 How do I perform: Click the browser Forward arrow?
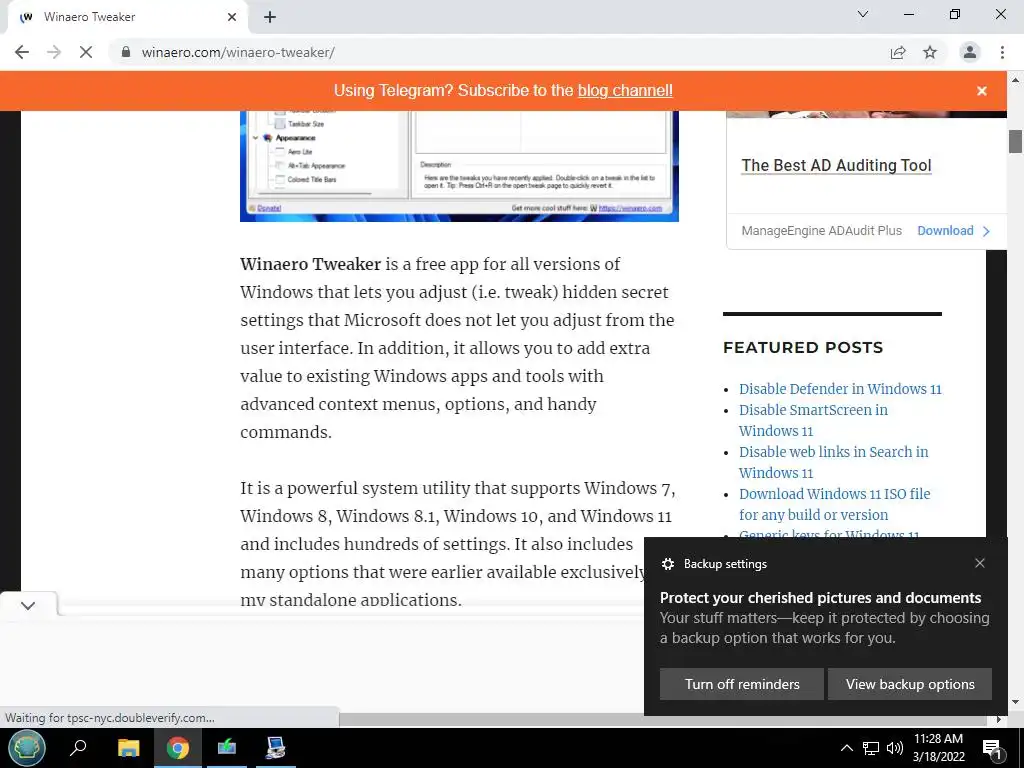[54, 52]
